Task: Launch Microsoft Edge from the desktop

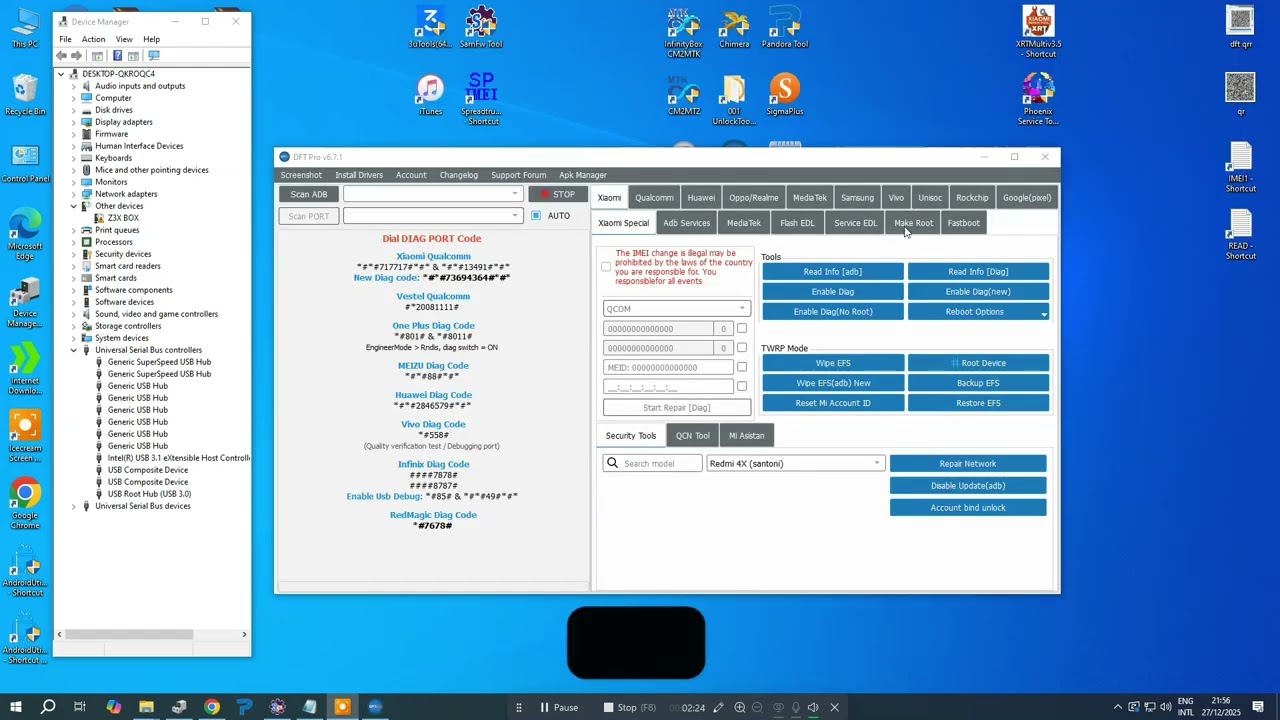Action: (x=25, y=234)
